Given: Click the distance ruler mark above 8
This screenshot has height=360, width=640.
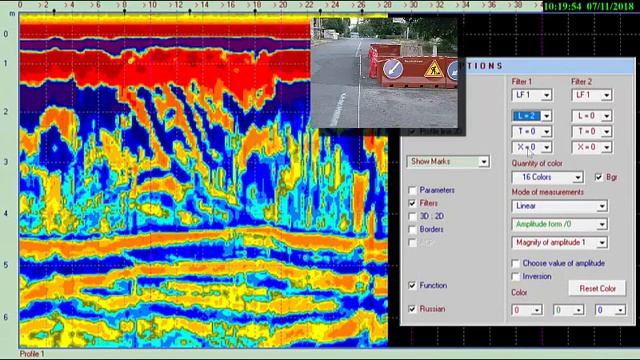Looking at the screenshot, I should (124, 12).
